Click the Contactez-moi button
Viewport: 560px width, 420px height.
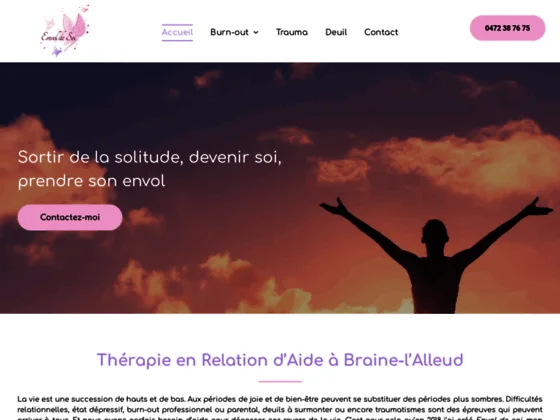point(70,217)
